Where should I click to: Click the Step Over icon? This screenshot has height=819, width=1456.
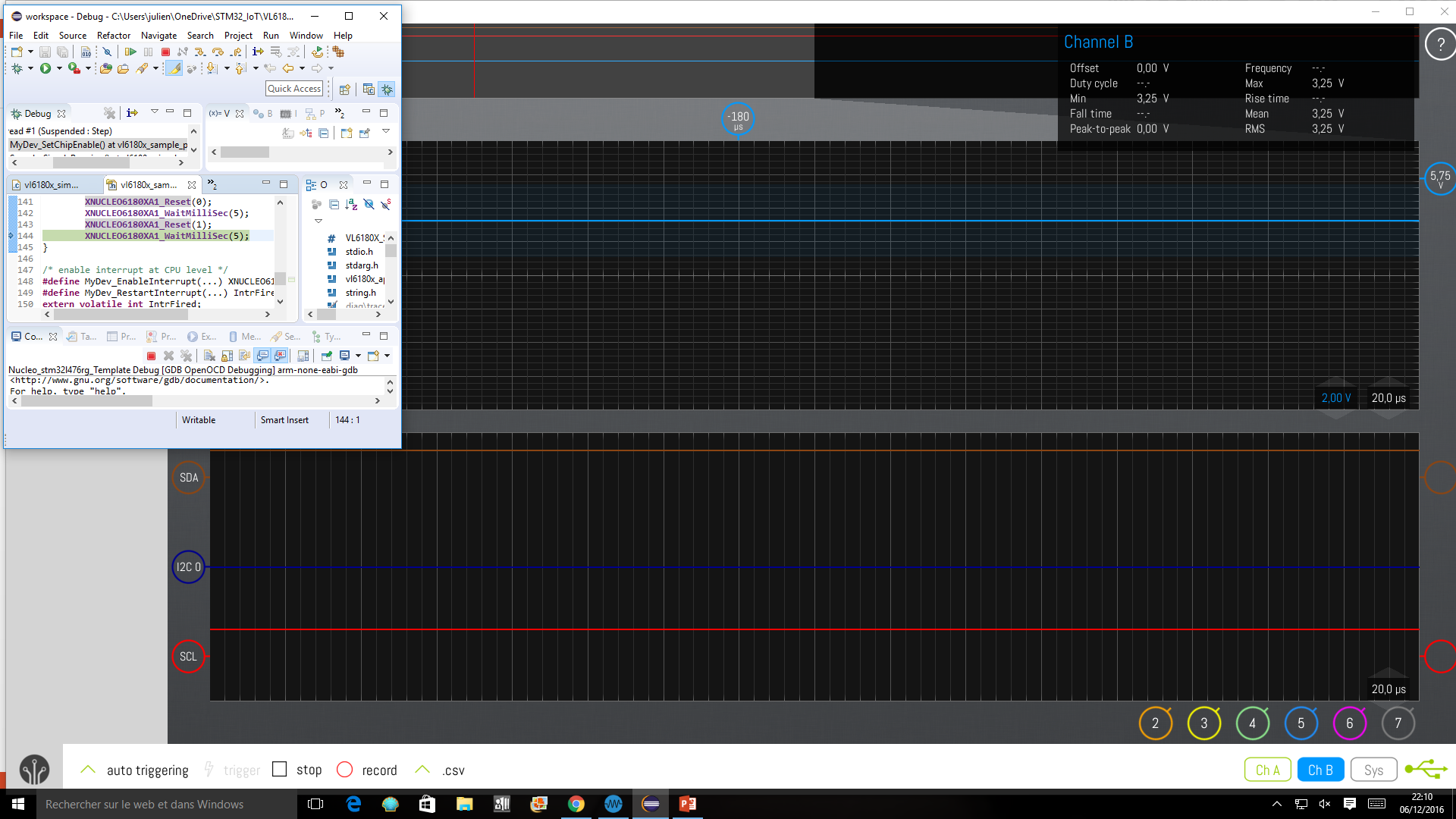[218, 52]
